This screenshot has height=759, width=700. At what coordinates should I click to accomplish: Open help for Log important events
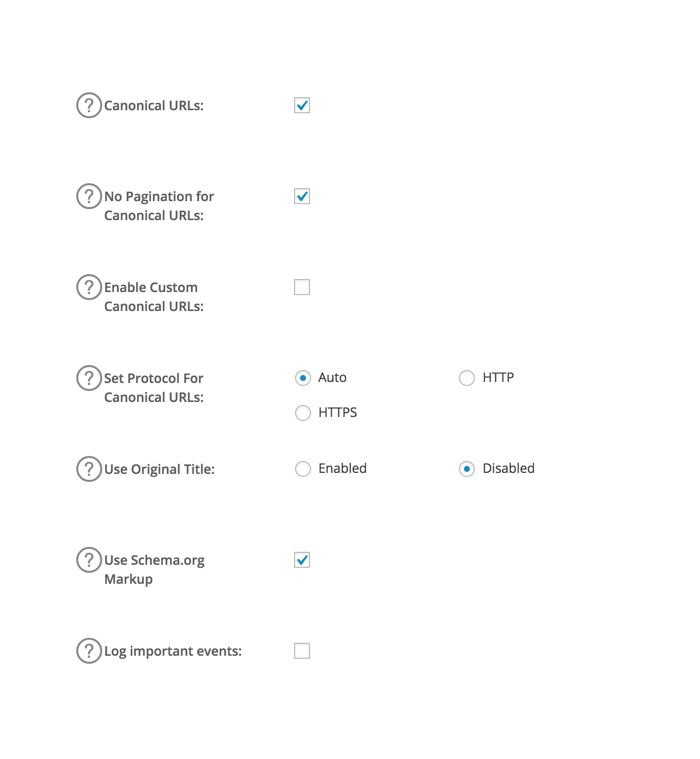[x=89, y=651]
